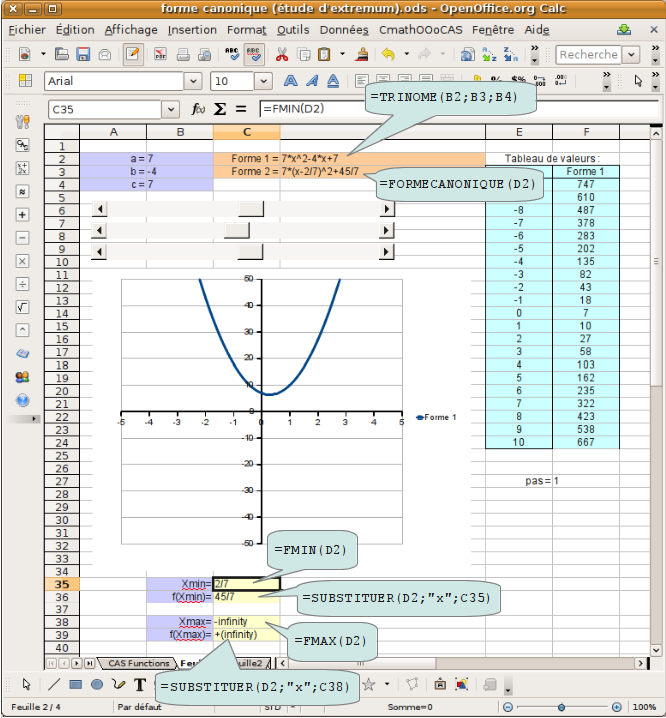The image size is (666, 718).
Task: Click the CAS square root icon
Action: (22, 307)
